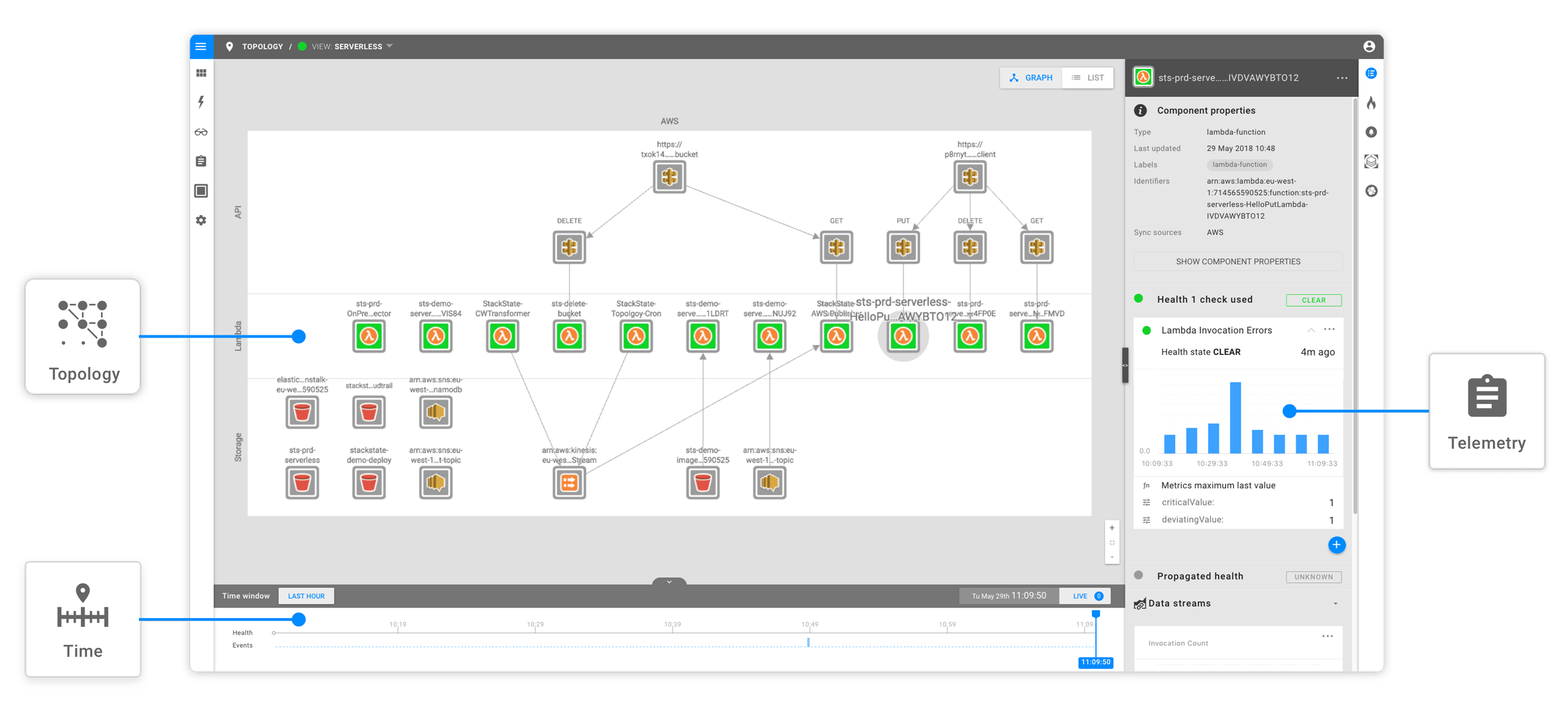This screenshot has width=1568, height=721.
Task: Open the lightning bolt events icon
Action: 201,102
